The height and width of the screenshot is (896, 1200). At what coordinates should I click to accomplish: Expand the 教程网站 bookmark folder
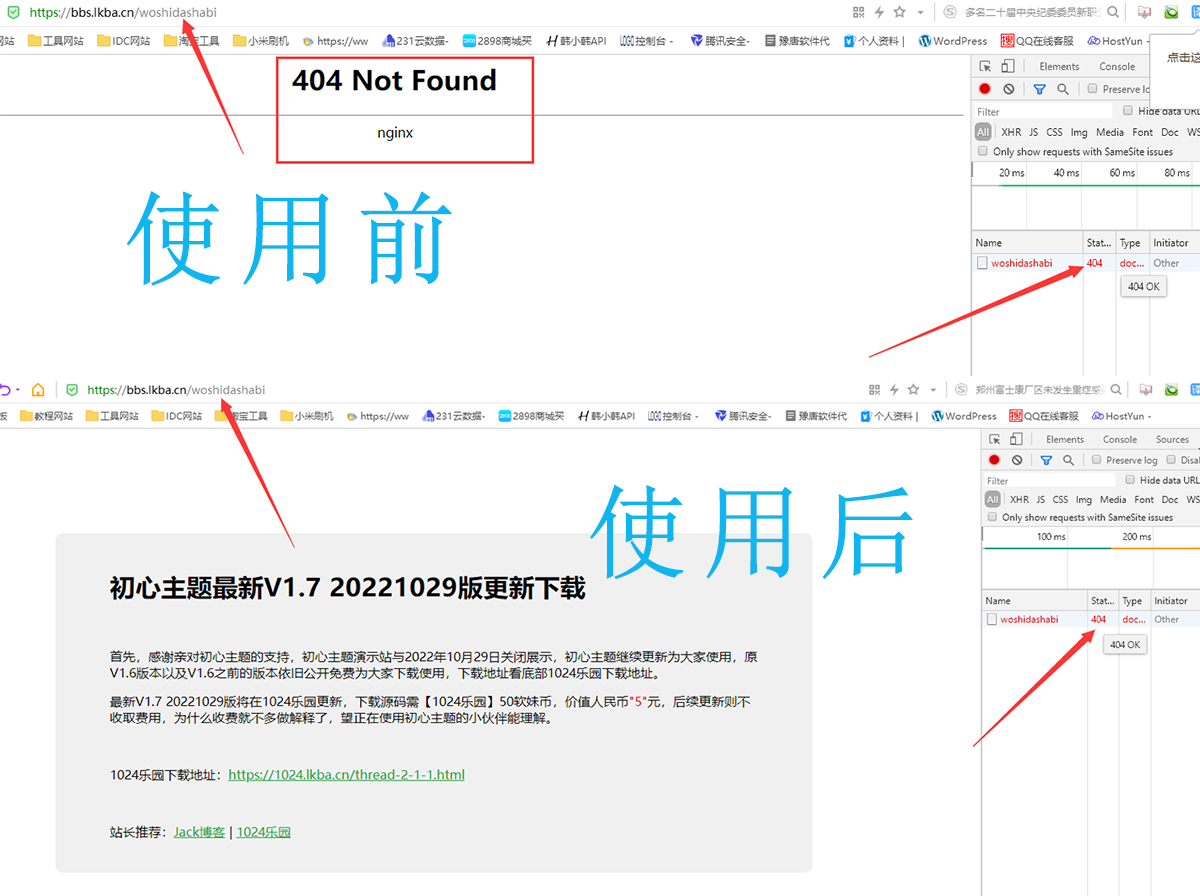[x=46, y=416]
